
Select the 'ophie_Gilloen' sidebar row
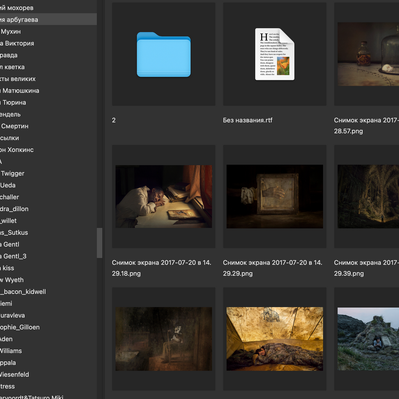tap(48, 327)
